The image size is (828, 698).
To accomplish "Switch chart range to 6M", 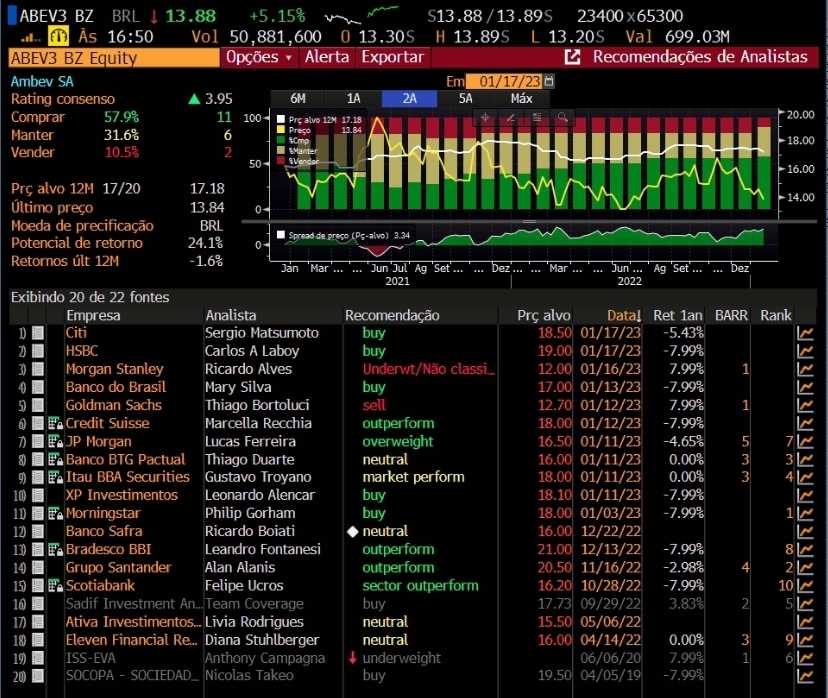I will click(x=298, y=99).
